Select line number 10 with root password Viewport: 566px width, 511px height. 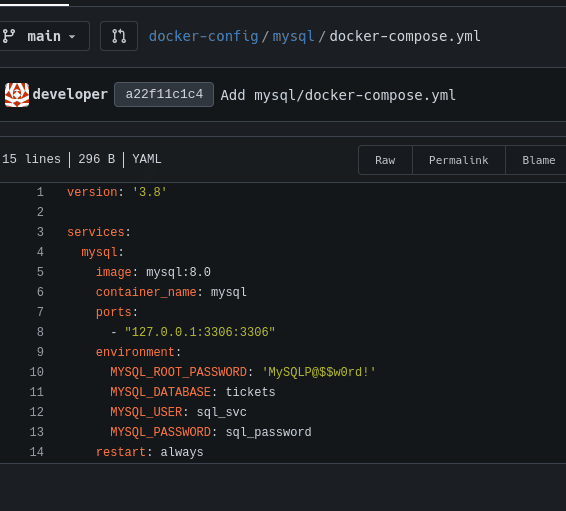point(36,372)
